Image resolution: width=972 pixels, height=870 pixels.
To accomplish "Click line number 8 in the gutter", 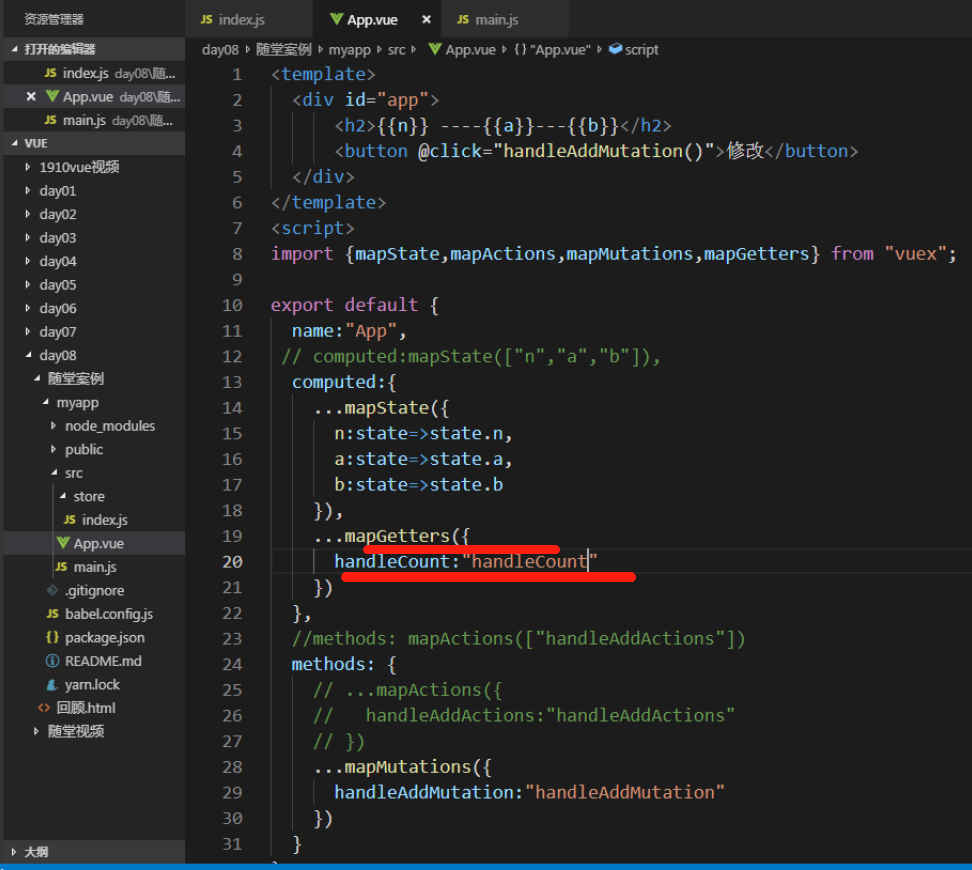I will click(x=237, y=254).
